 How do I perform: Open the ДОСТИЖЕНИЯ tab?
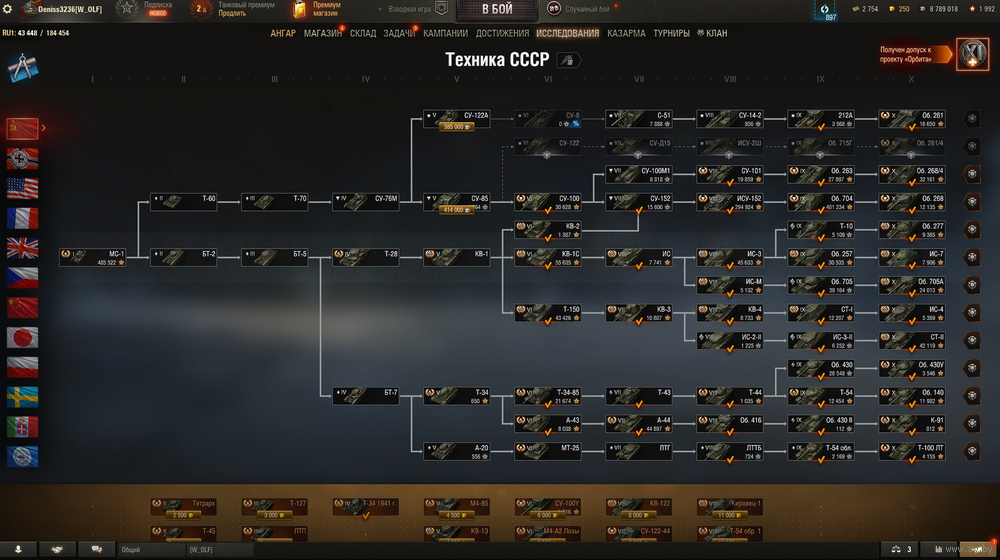[x=503, y=33]
